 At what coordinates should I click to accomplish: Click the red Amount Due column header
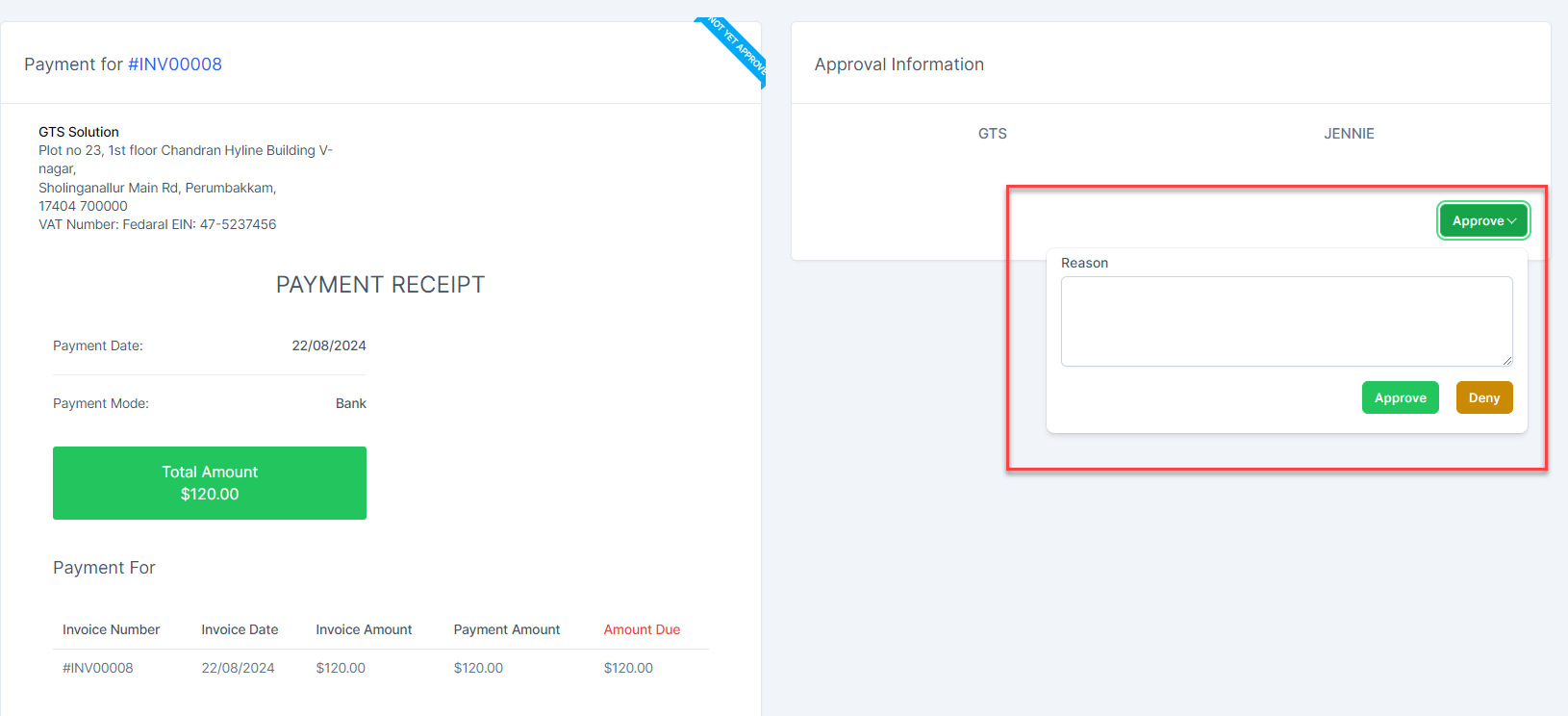(642, 629)
